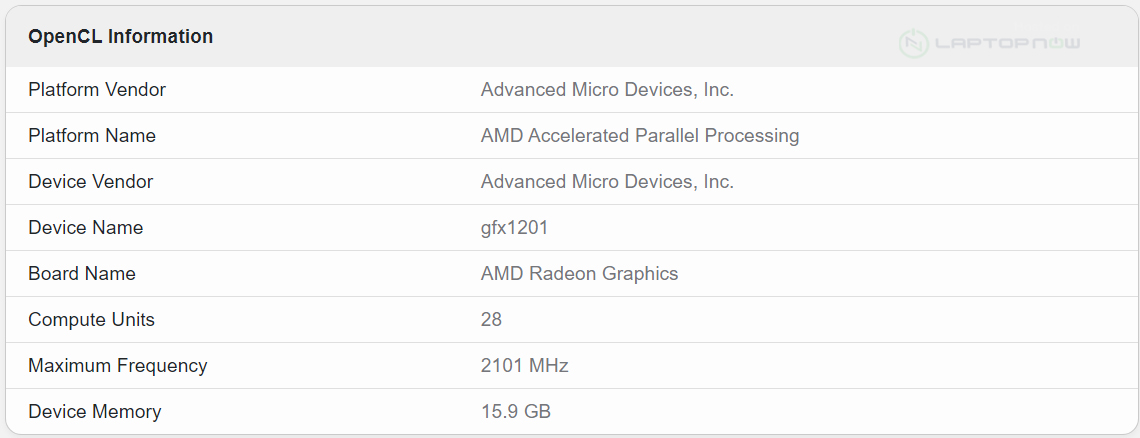Select the compute units value 28
This screenshot has height=438, width=1140.
pos(491,320)
